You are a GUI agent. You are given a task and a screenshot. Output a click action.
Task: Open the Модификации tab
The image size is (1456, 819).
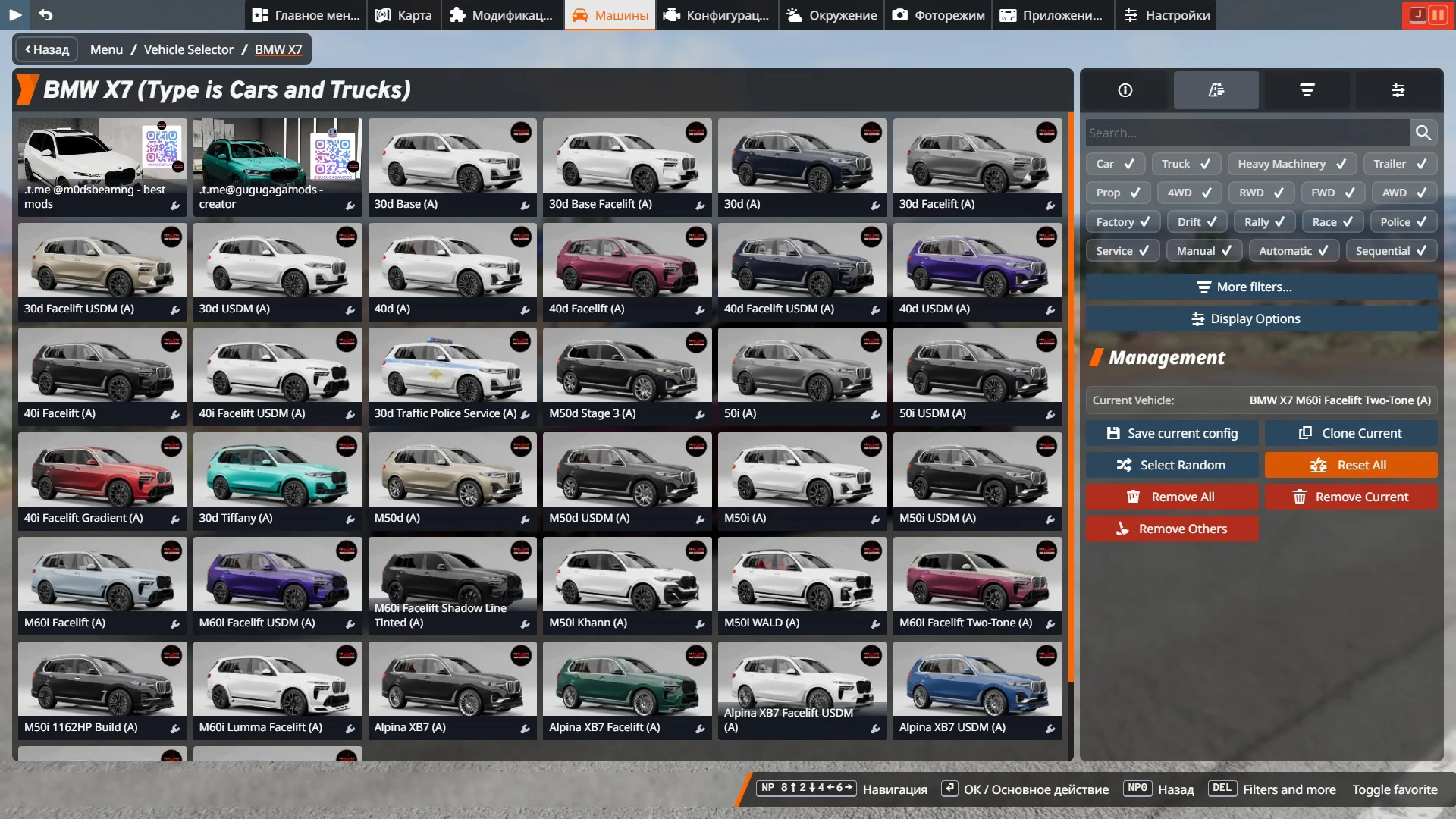click(501, 15)
